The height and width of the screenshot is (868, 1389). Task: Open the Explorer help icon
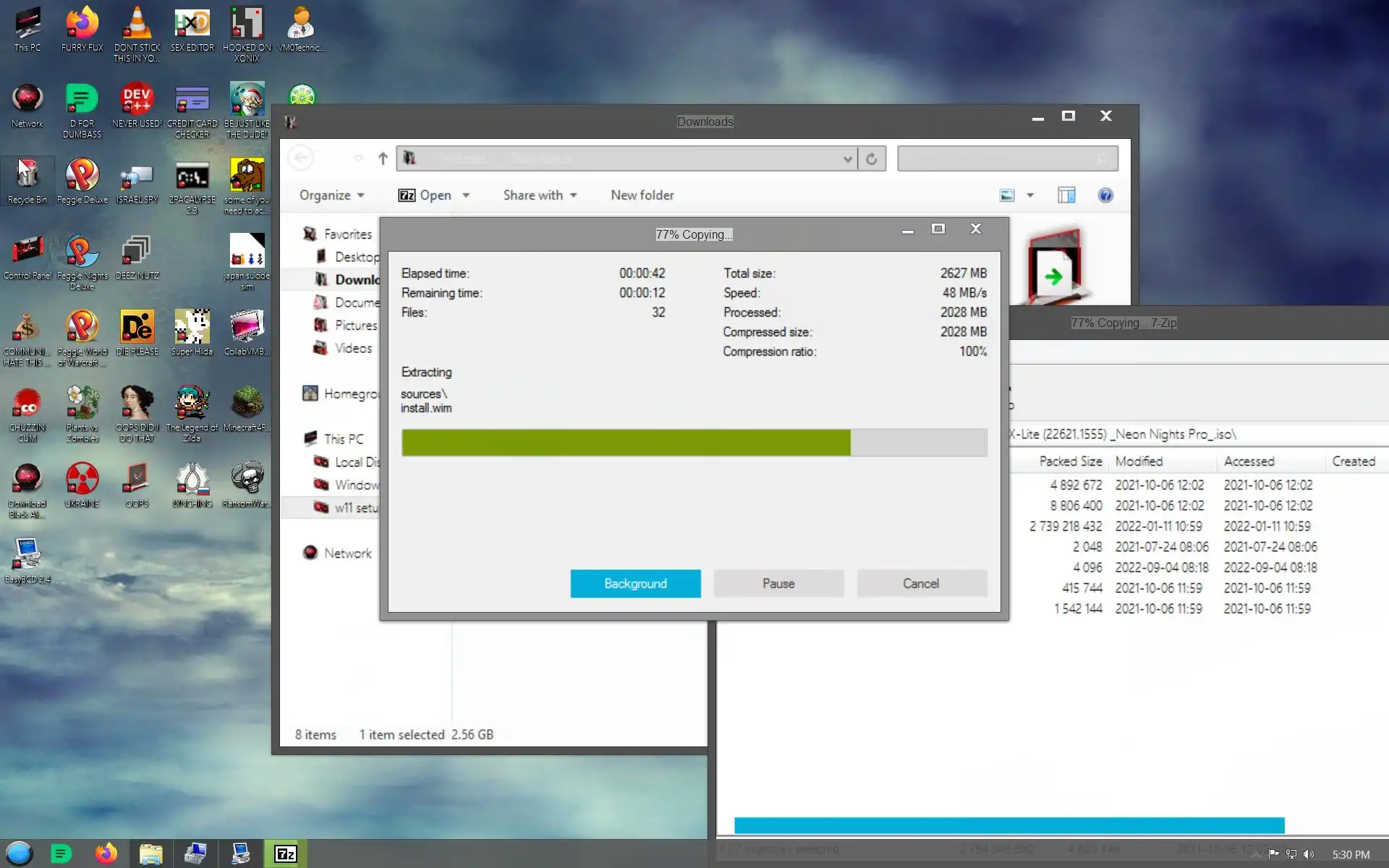[x=1105, y=195]
